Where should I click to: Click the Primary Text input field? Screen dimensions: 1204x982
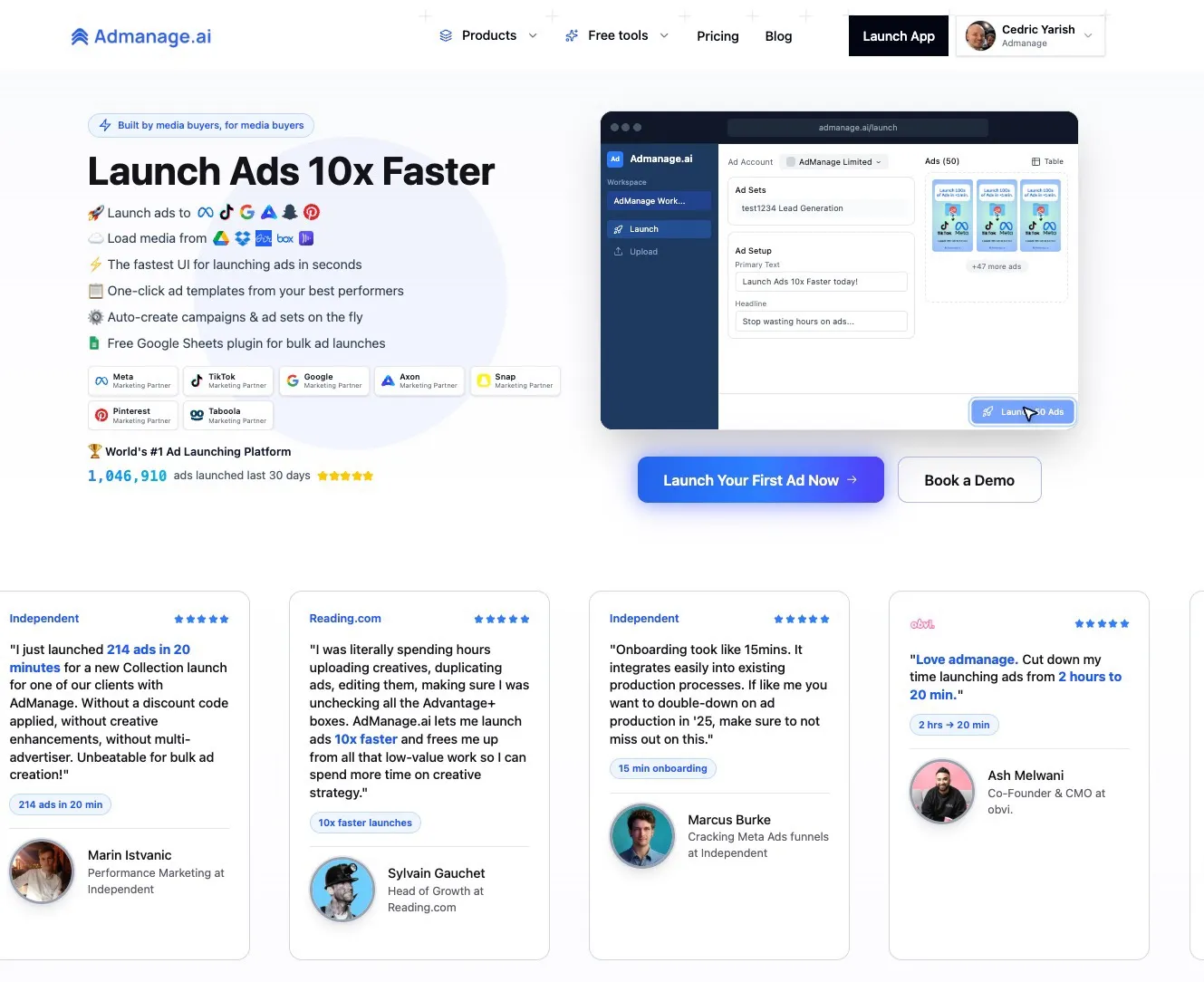(x=821, y=282)
